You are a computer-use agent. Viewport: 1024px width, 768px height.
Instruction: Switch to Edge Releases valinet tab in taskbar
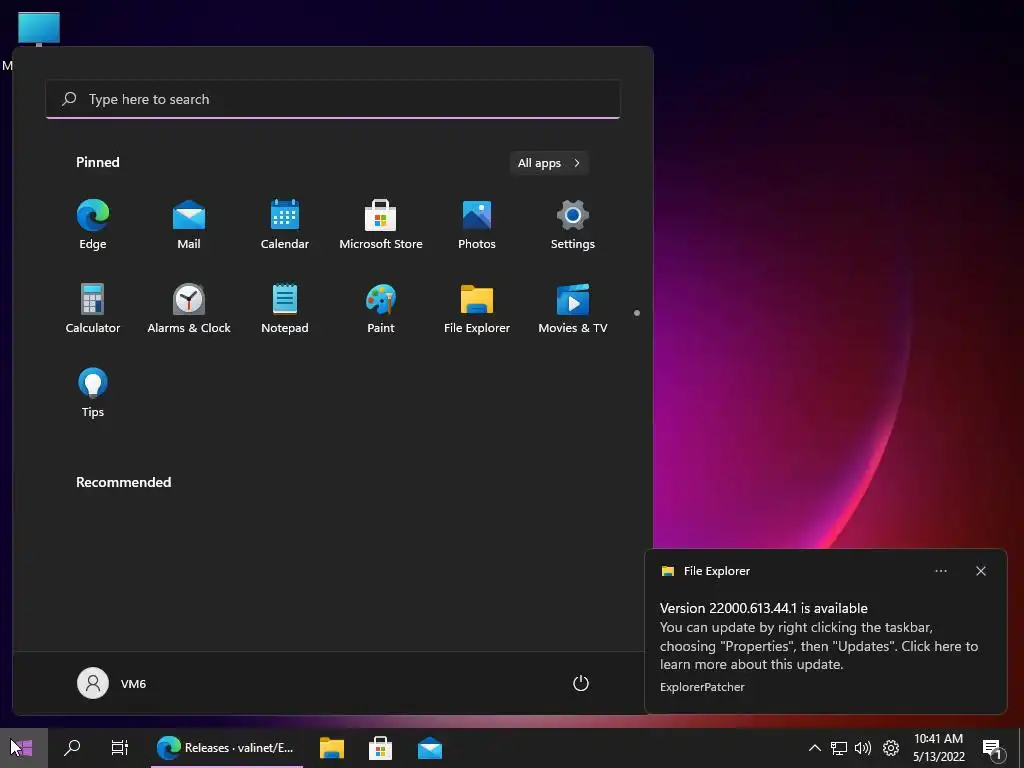[227, 748]
